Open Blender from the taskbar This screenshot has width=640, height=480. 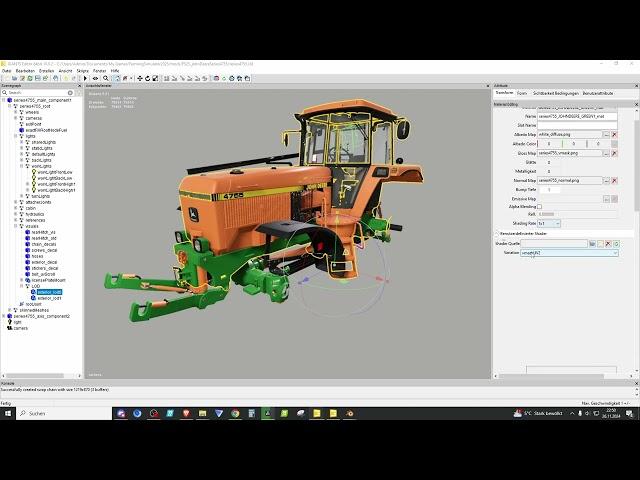[x=349, y=413]
